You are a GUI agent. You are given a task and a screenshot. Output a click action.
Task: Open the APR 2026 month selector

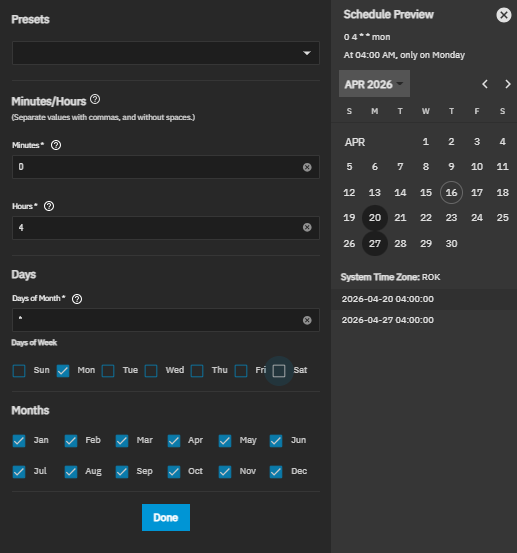coord(374,84)
